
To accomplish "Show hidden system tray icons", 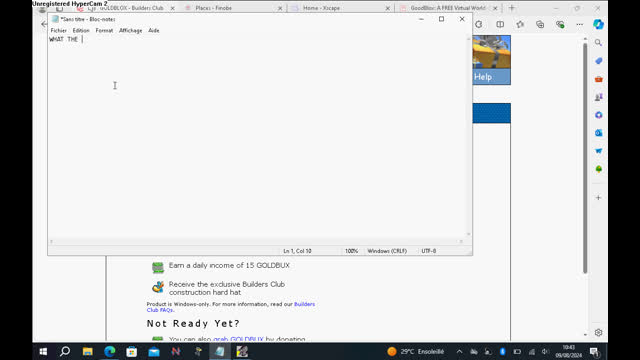I will tap(459, 351).
